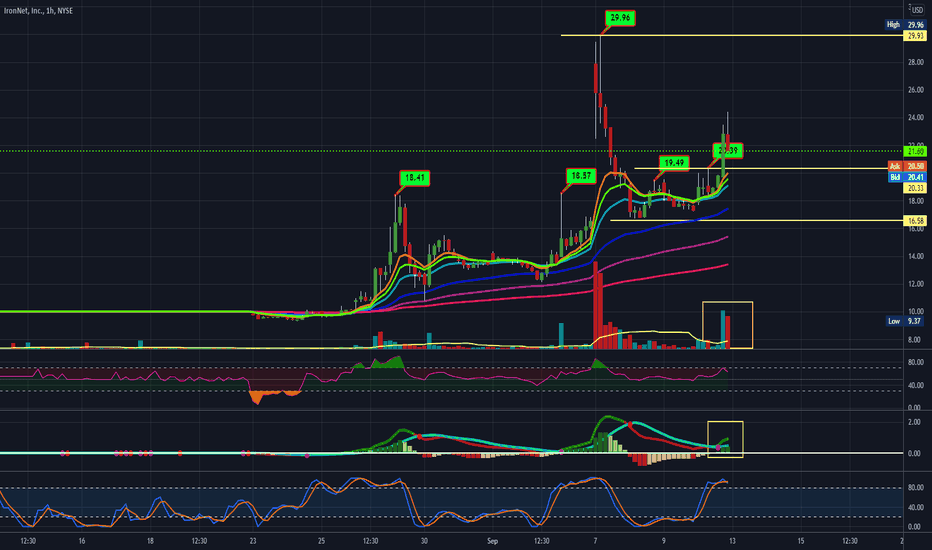The width and height of the screenshot is (932, 550).
Task: Click the 13 date label on time axis
Action: tap(732, 541)
